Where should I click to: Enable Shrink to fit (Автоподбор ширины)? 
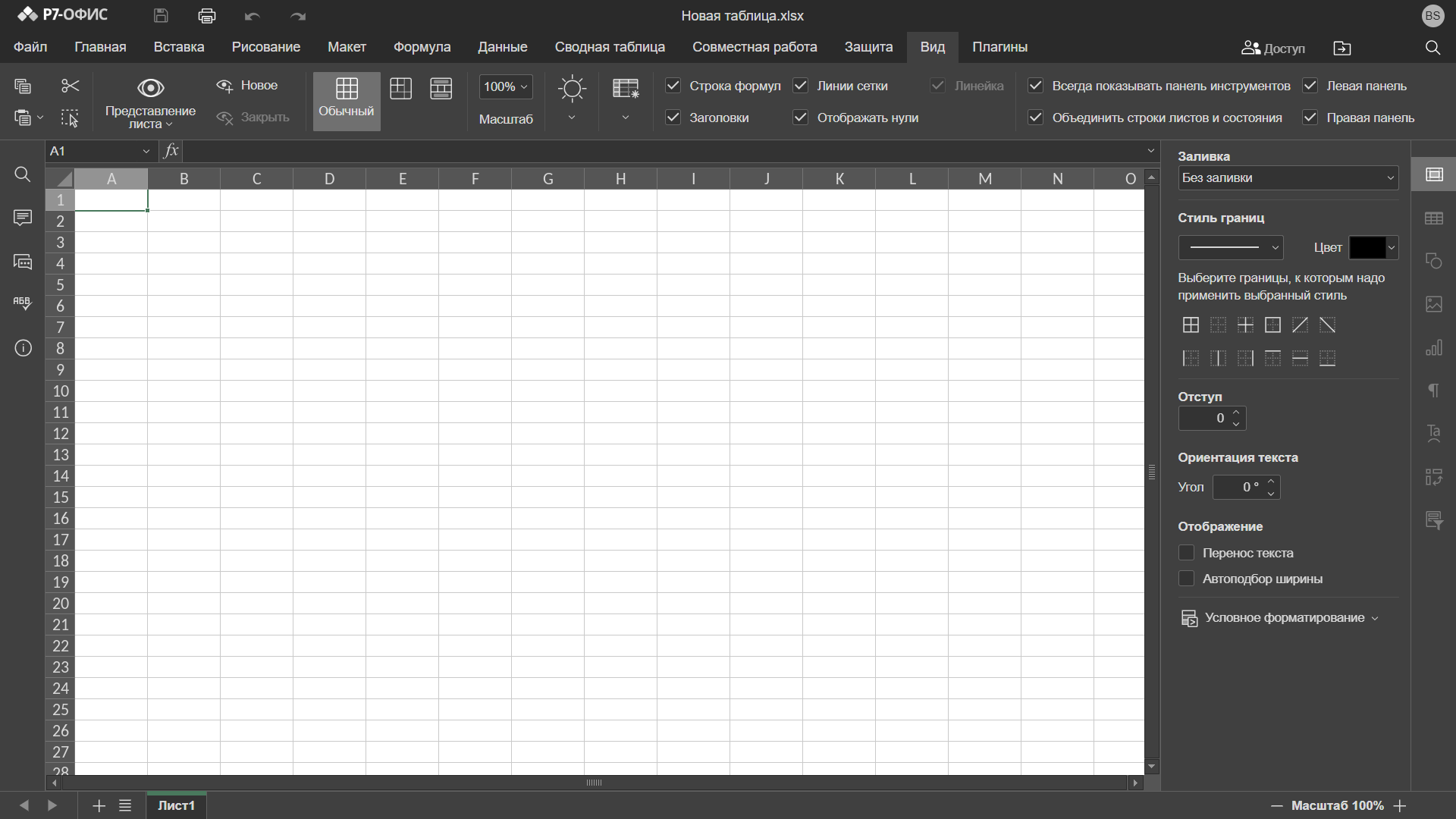click(1186, 579)
